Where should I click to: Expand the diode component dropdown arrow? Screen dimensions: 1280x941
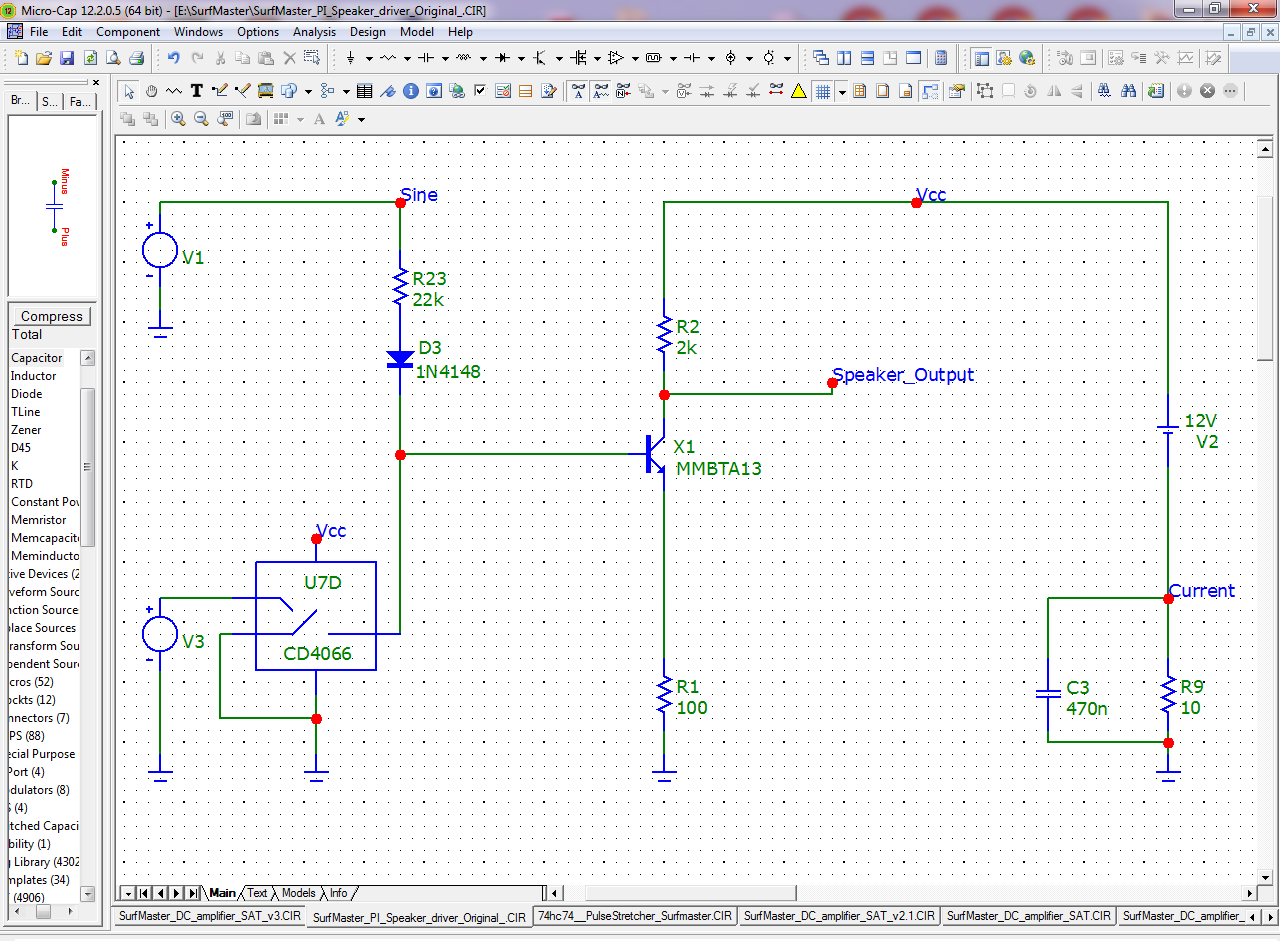point(521,58)
